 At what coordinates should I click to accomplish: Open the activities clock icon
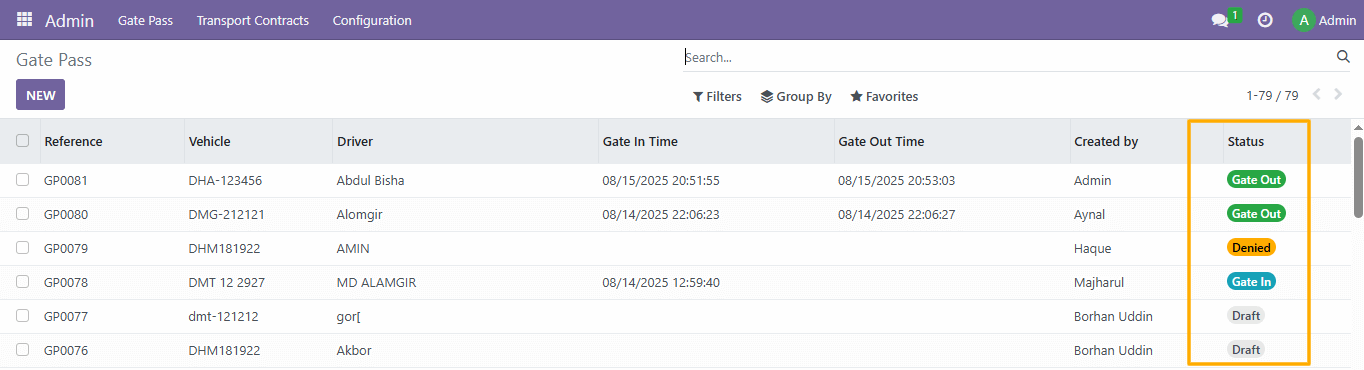pyautogui.click(x=1265, y=20)
